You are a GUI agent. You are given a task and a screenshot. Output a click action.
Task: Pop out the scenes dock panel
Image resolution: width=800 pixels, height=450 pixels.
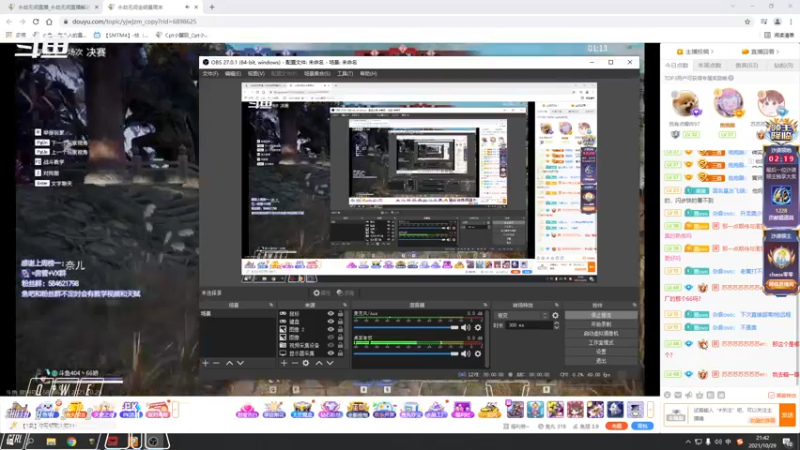point(271,305)
